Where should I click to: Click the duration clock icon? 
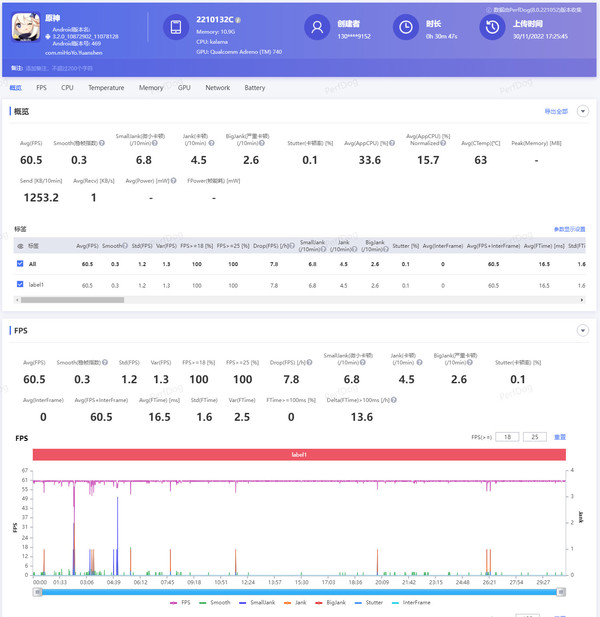(406, 27)
